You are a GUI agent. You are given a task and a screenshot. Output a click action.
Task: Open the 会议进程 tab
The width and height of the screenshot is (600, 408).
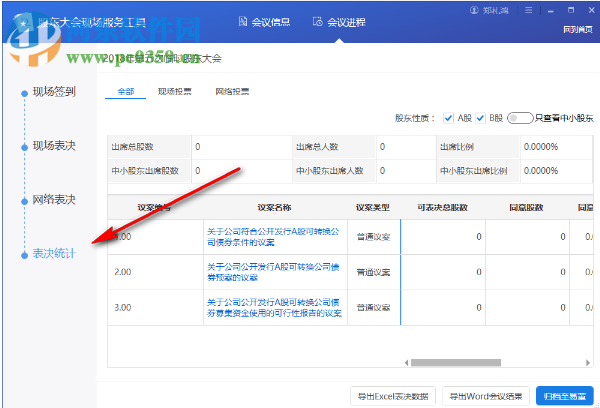tap(339, 22)
